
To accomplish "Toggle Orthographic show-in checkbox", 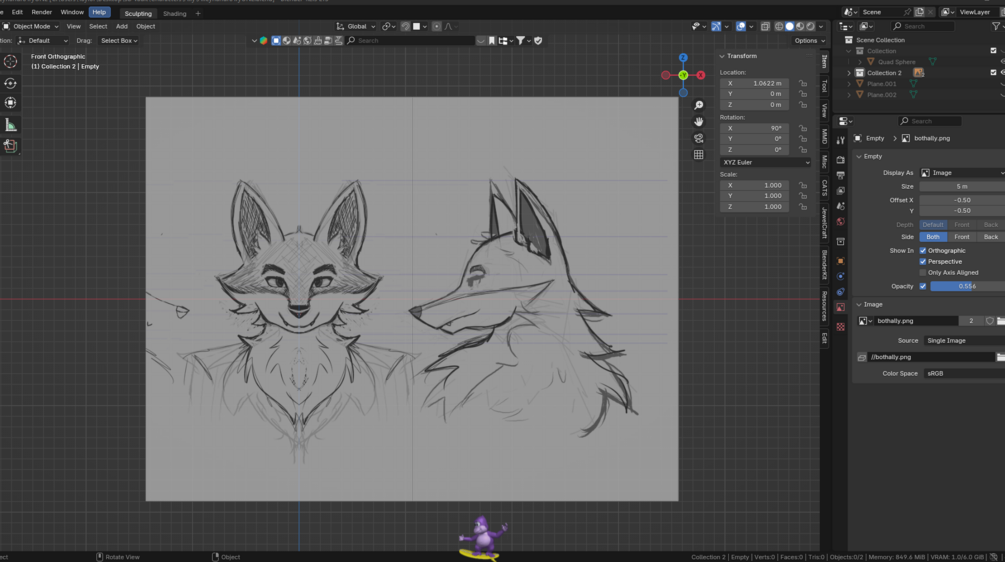I will pyautogui.click(x=923, y=251).
